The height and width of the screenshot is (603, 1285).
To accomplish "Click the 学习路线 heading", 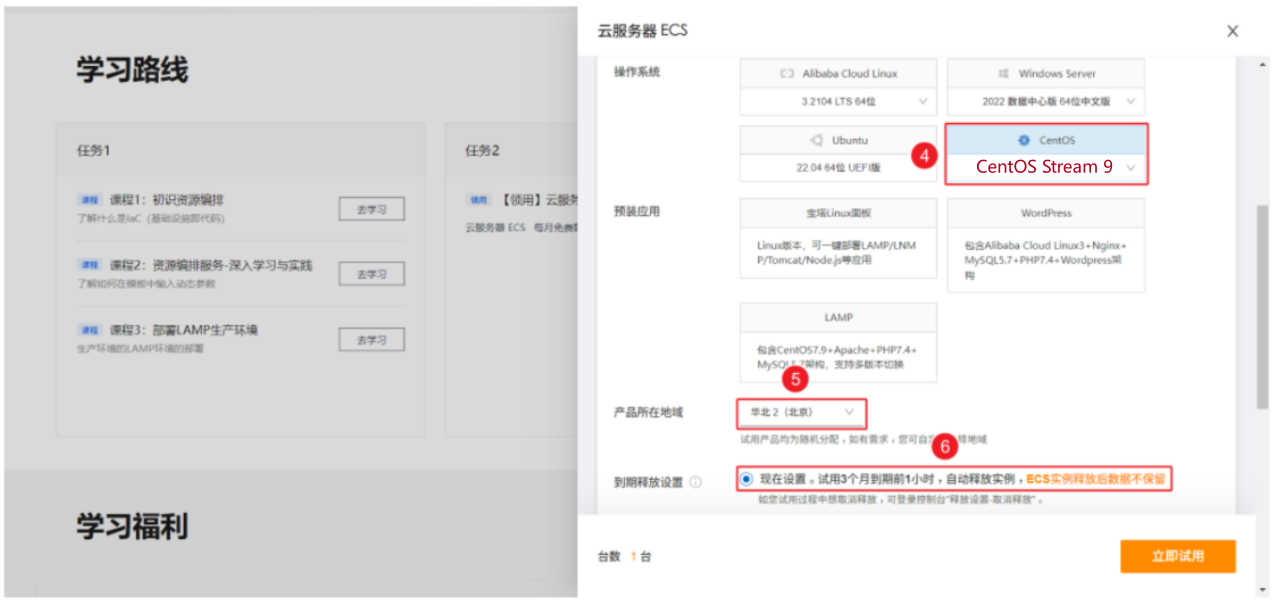I will point(132,70).
